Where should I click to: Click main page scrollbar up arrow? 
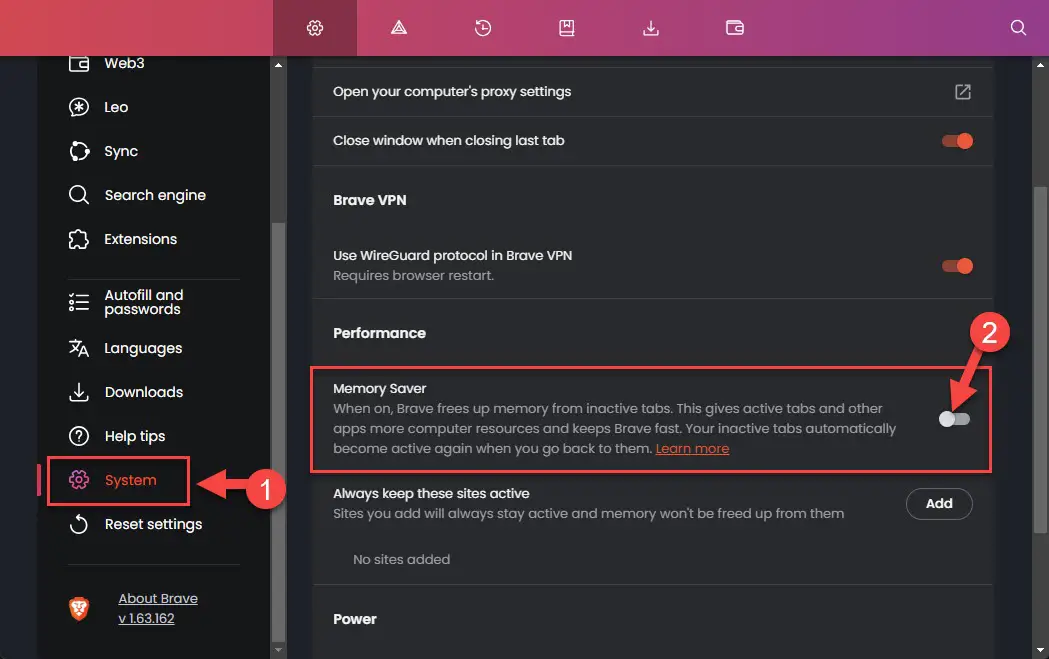click(1040, 65)
